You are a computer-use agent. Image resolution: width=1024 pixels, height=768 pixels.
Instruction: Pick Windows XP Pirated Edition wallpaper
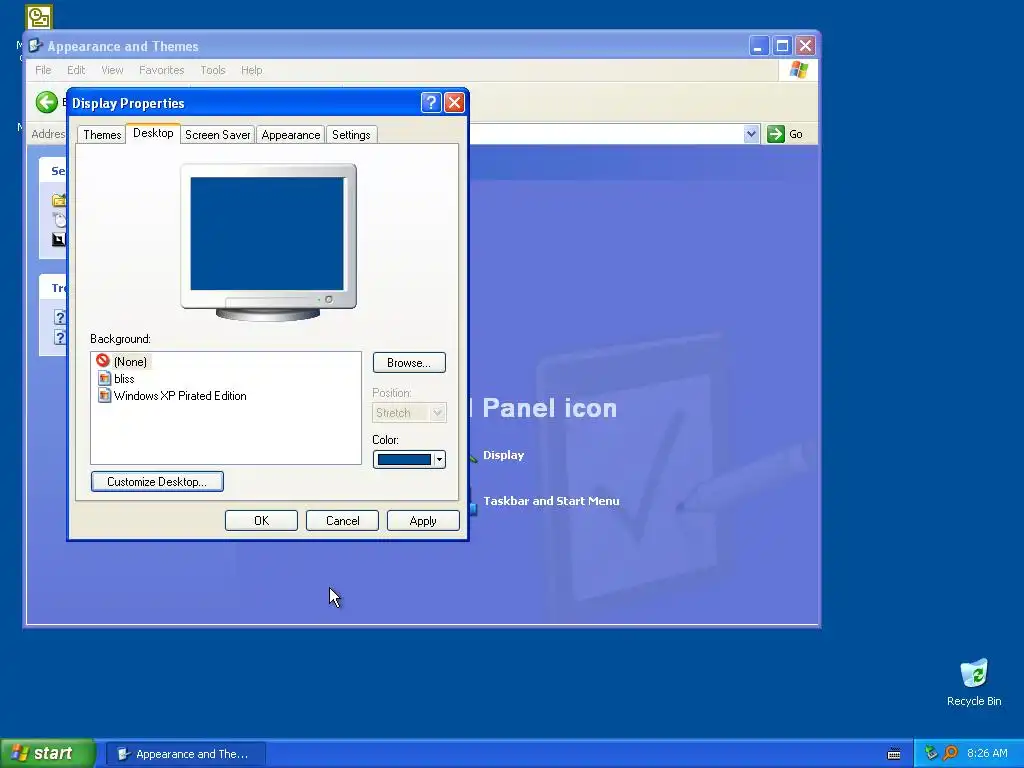point(180,396)
